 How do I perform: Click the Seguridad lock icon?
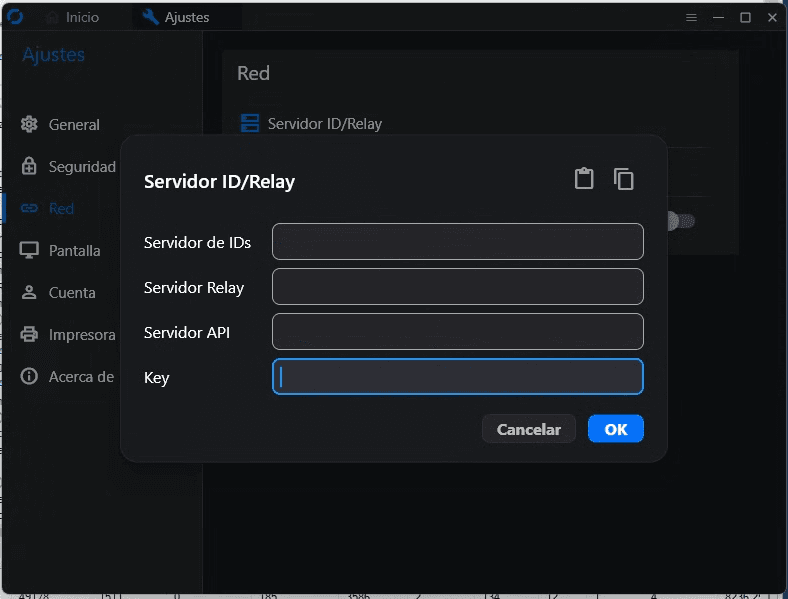click(29, 166)
